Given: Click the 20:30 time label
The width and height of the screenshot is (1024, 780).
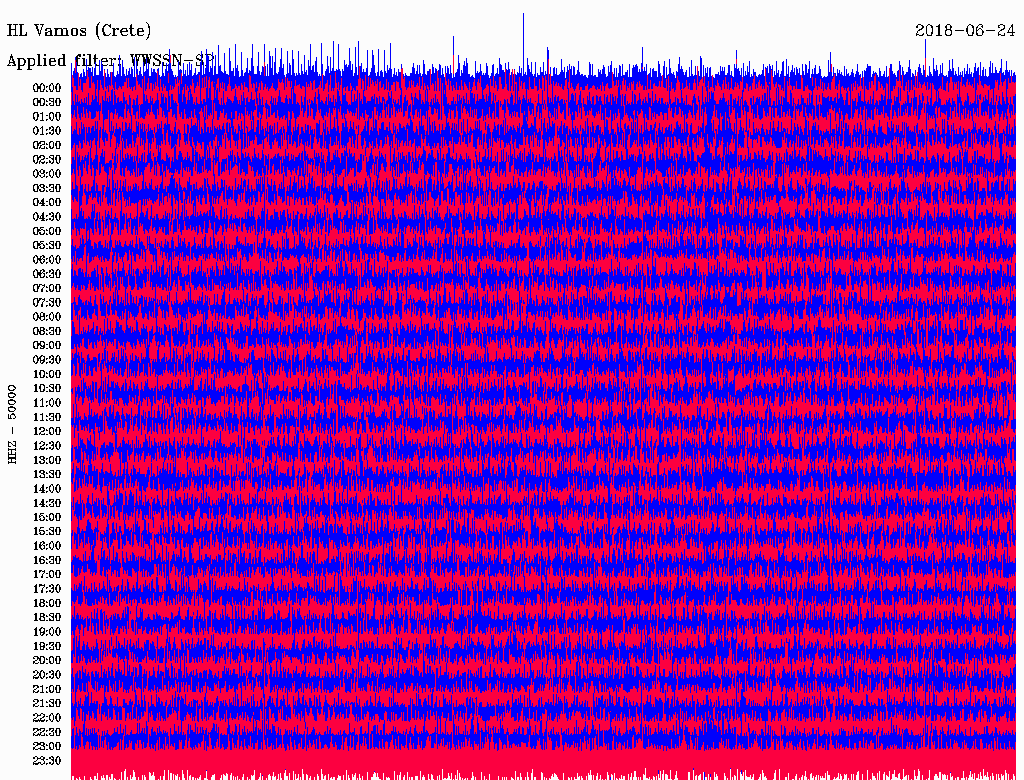Looking at the screenshot, I should (x=47, y=675).
